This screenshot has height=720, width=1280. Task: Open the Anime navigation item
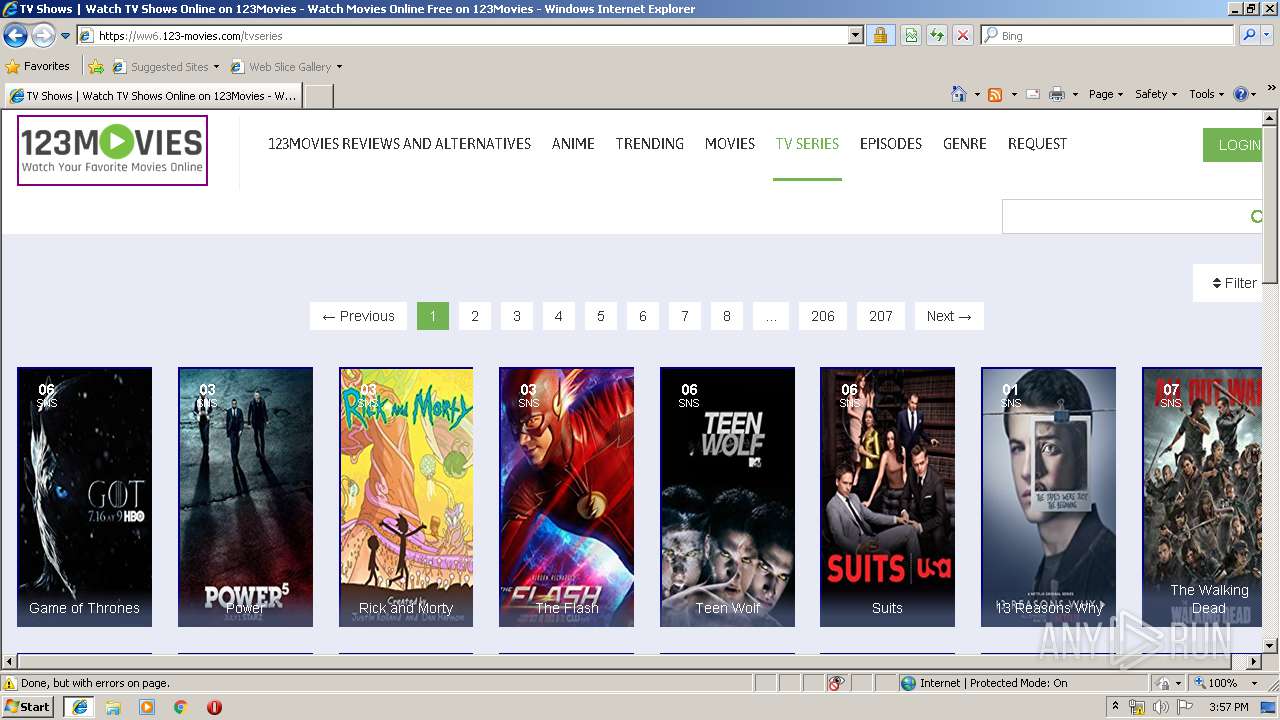click(x=573, y=144)
